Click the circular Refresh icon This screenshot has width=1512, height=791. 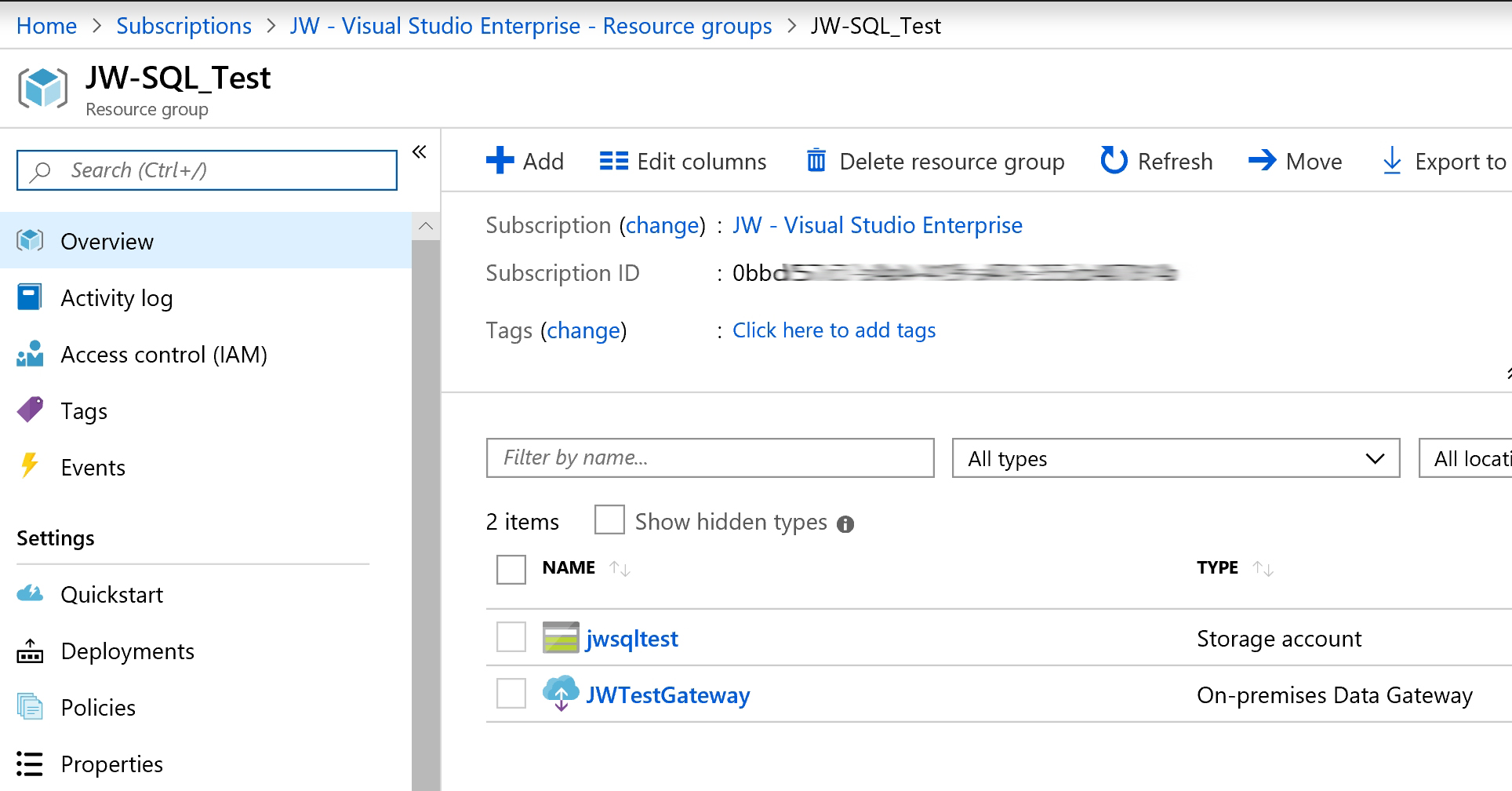(x=1114, y=160)
